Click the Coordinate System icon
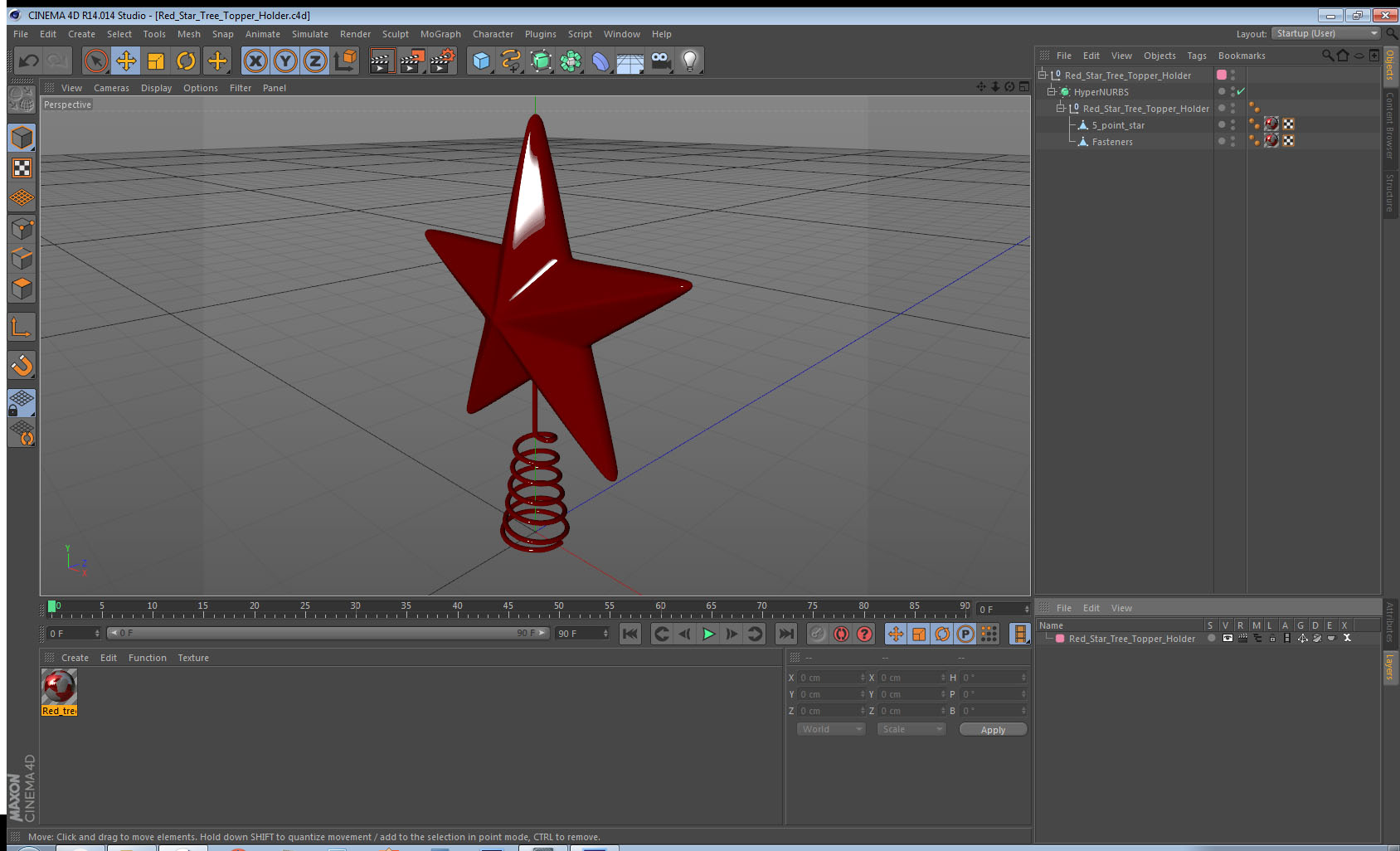 point(345,61)
